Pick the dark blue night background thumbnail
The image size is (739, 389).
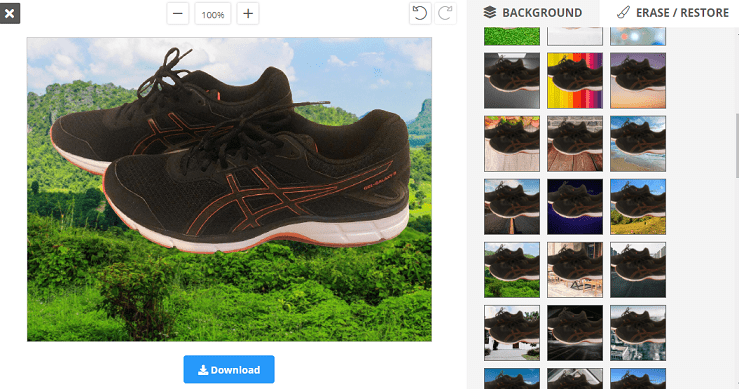(x=575, y=207)
